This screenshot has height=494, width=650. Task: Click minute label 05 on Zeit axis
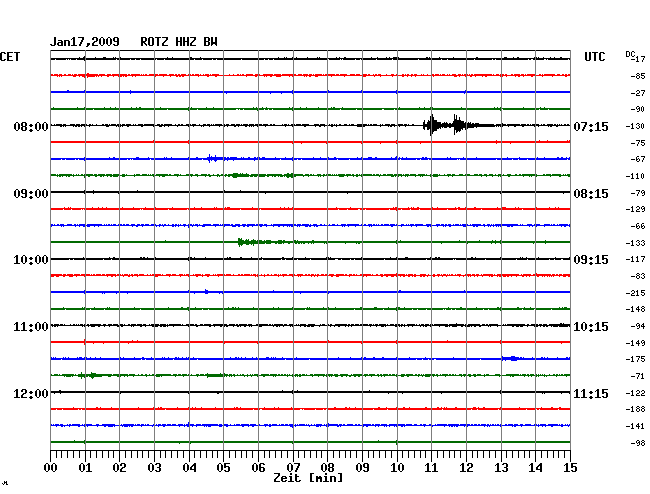[223, 468]
